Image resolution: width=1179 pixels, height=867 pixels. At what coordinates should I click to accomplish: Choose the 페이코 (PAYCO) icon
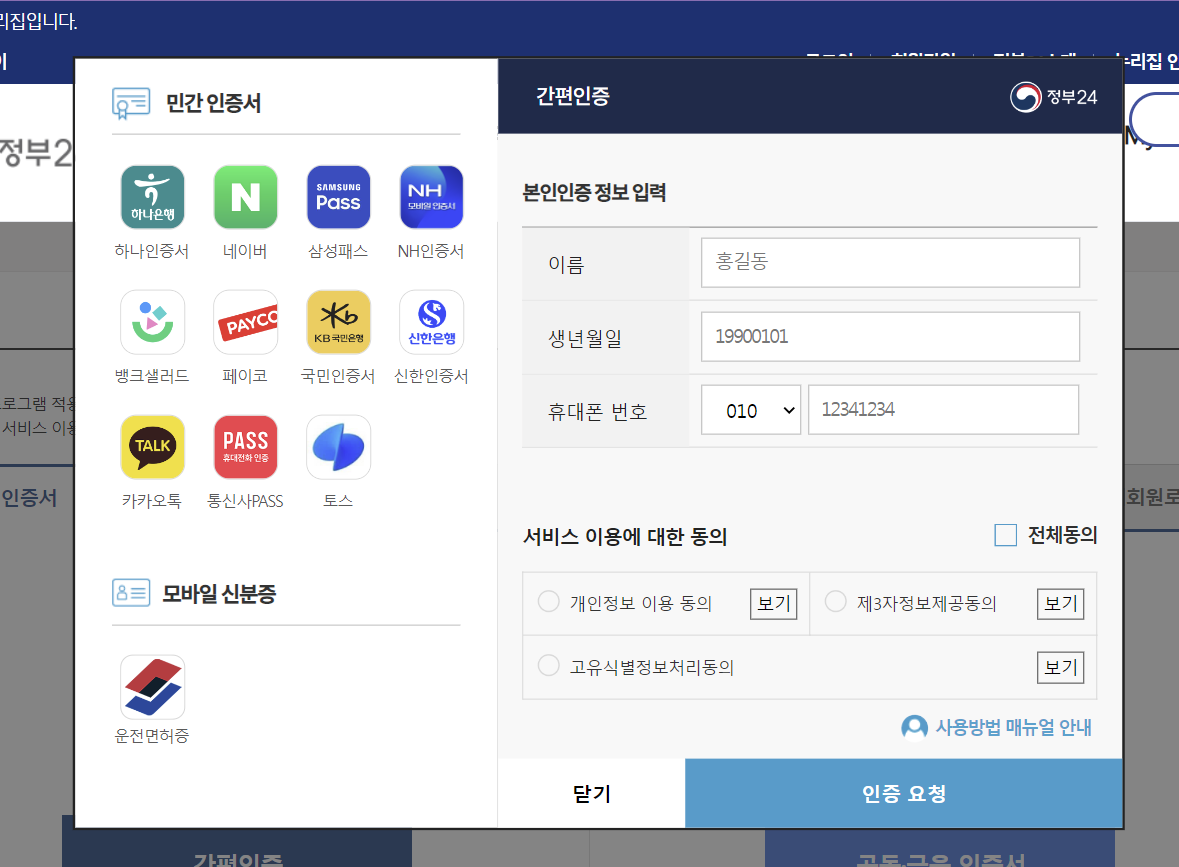pos(245,322)
